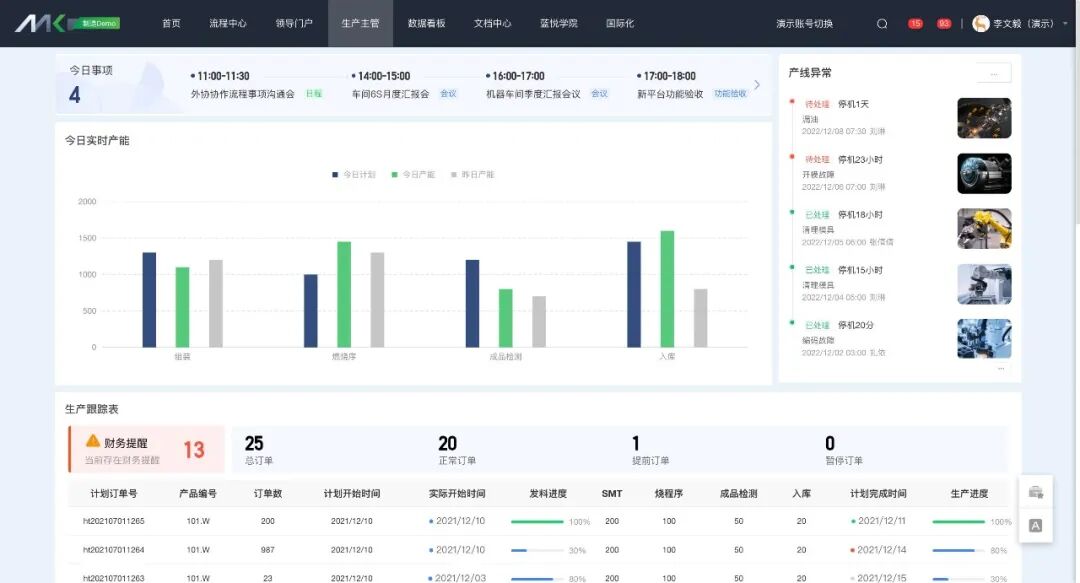Switch to the 数据看板 navigation tab
1080x583 pixels.
pyautogui.click(x=426, y=24)
